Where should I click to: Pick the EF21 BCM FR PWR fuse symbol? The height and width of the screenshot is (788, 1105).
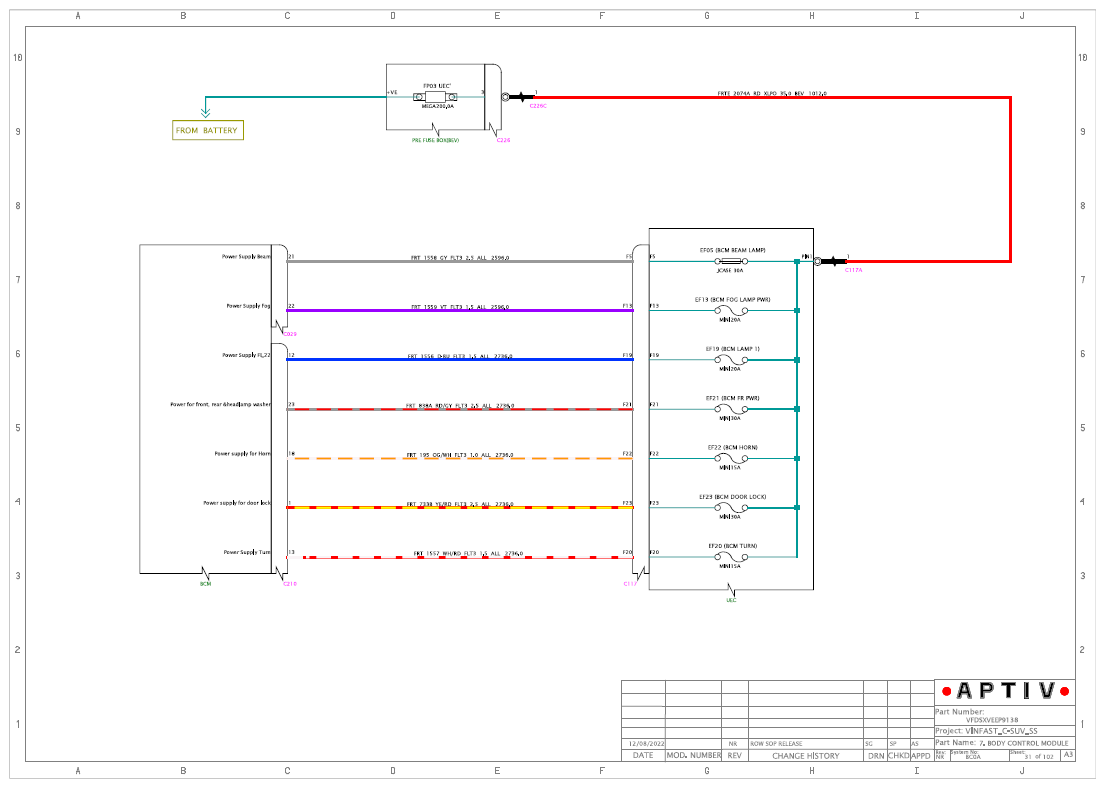[x=731, y=409]
